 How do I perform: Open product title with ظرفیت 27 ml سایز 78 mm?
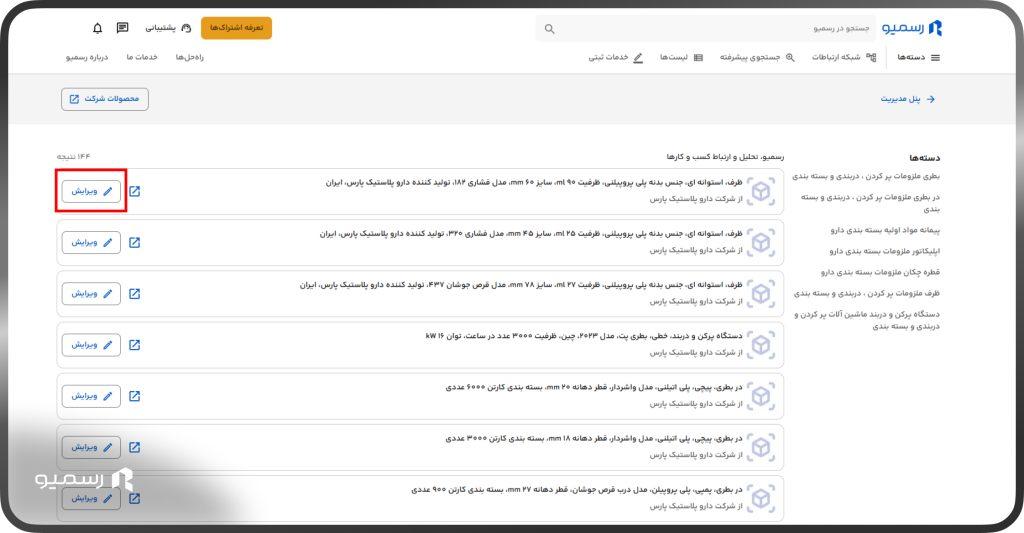521,285
